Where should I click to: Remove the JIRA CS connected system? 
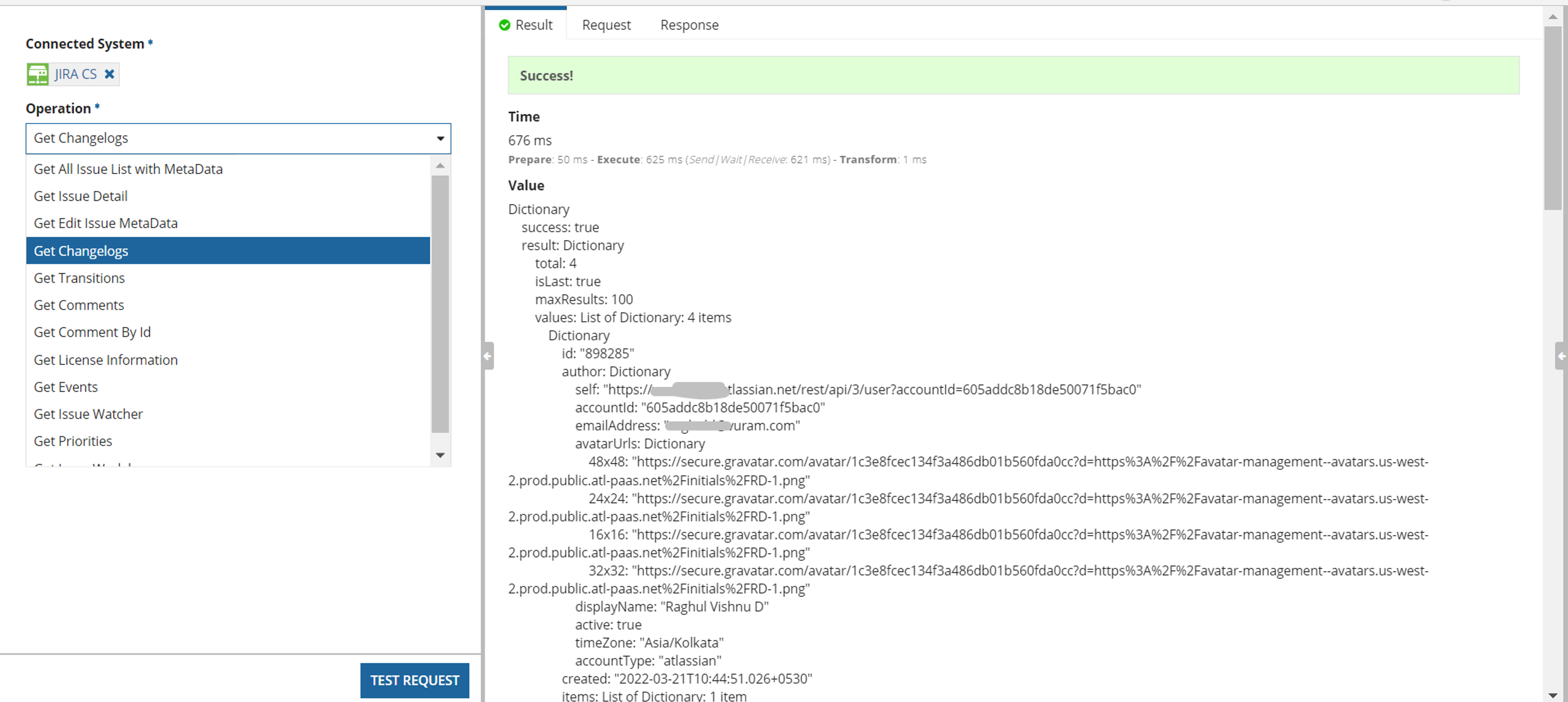coord(109,74)
